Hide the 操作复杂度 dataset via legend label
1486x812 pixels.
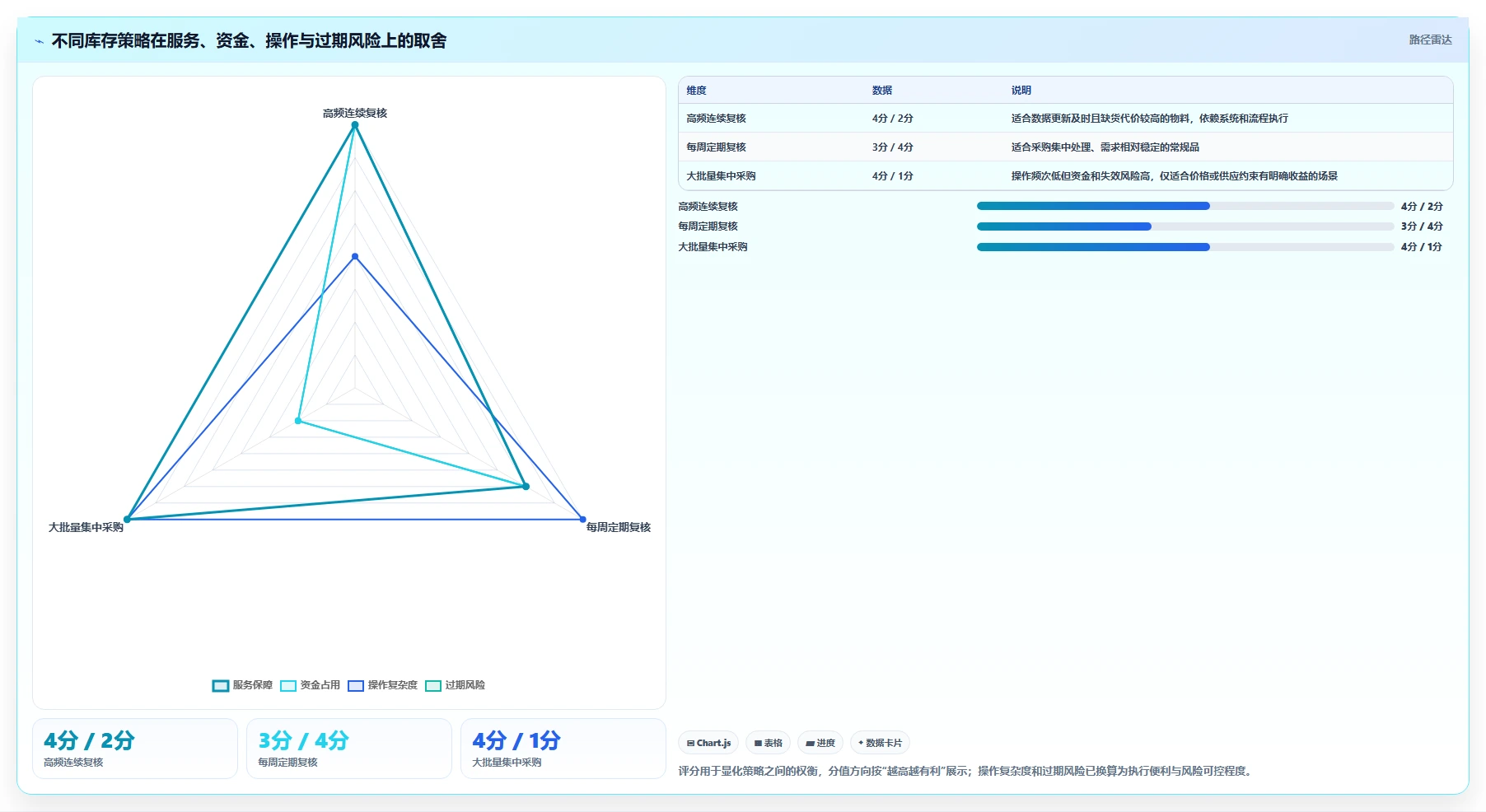[392, 685]
